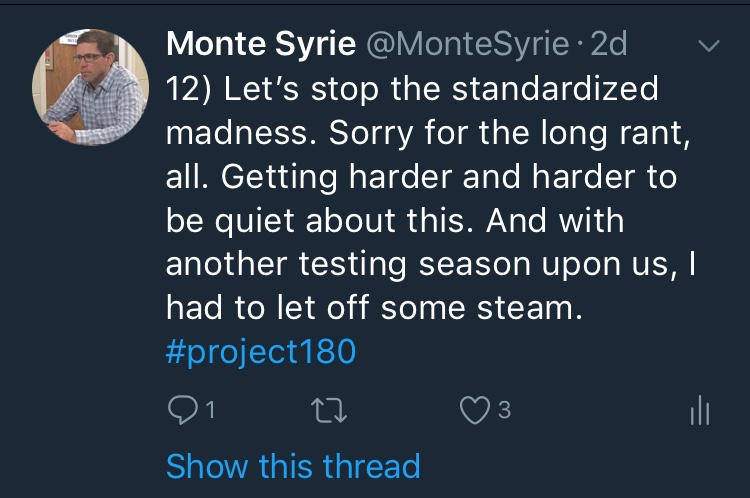Image resolution: width=750 pixels, height=498 pixels.
Task: View tweet activity analytics bars icon
Action: pos(700,410)
